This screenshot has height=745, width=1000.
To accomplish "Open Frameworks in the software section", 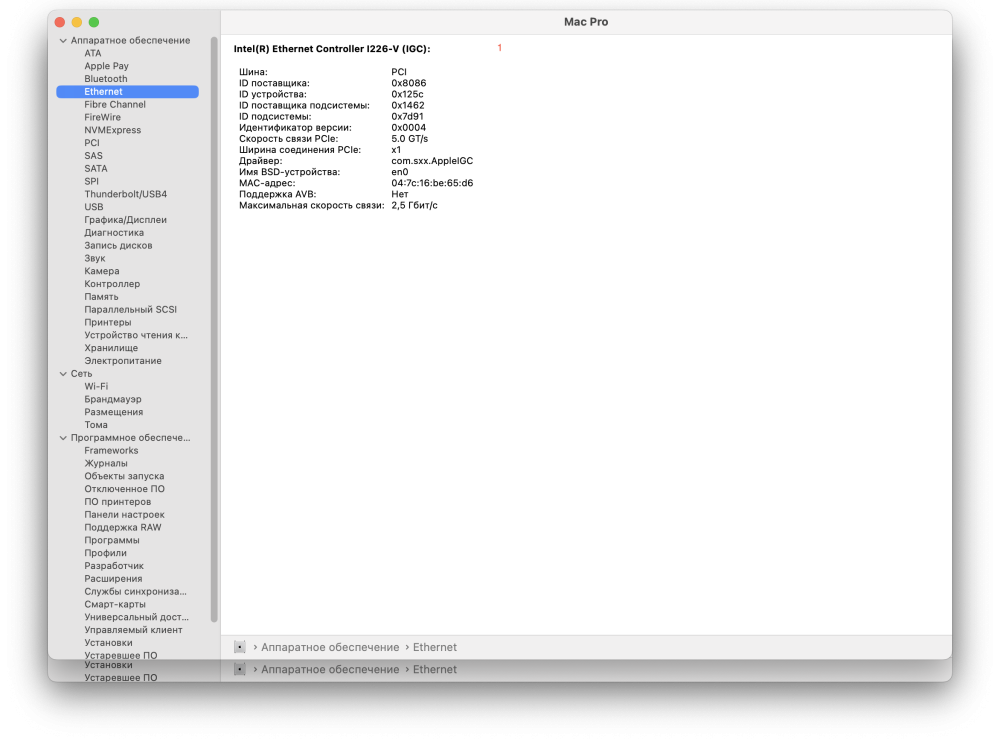I will (111, 450).
